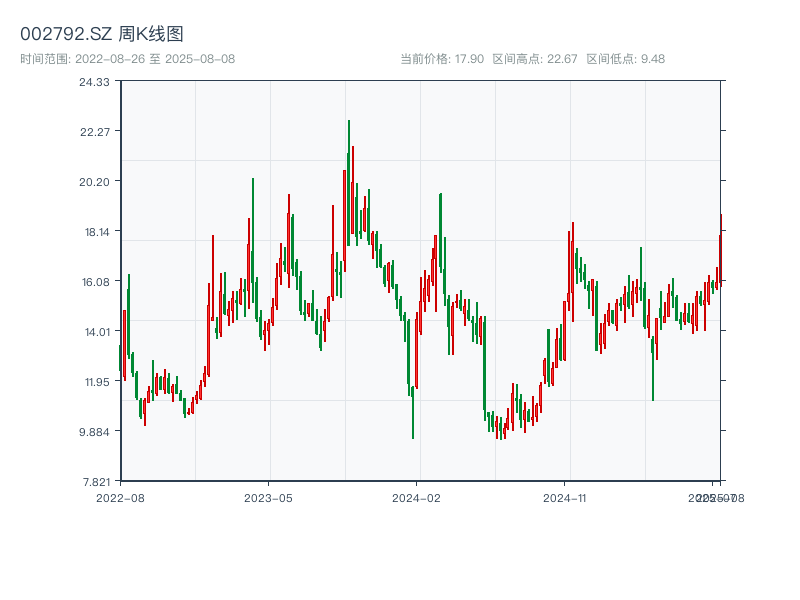
Task: Select the x-axis date label 2023-05
Action: [268, 498]
